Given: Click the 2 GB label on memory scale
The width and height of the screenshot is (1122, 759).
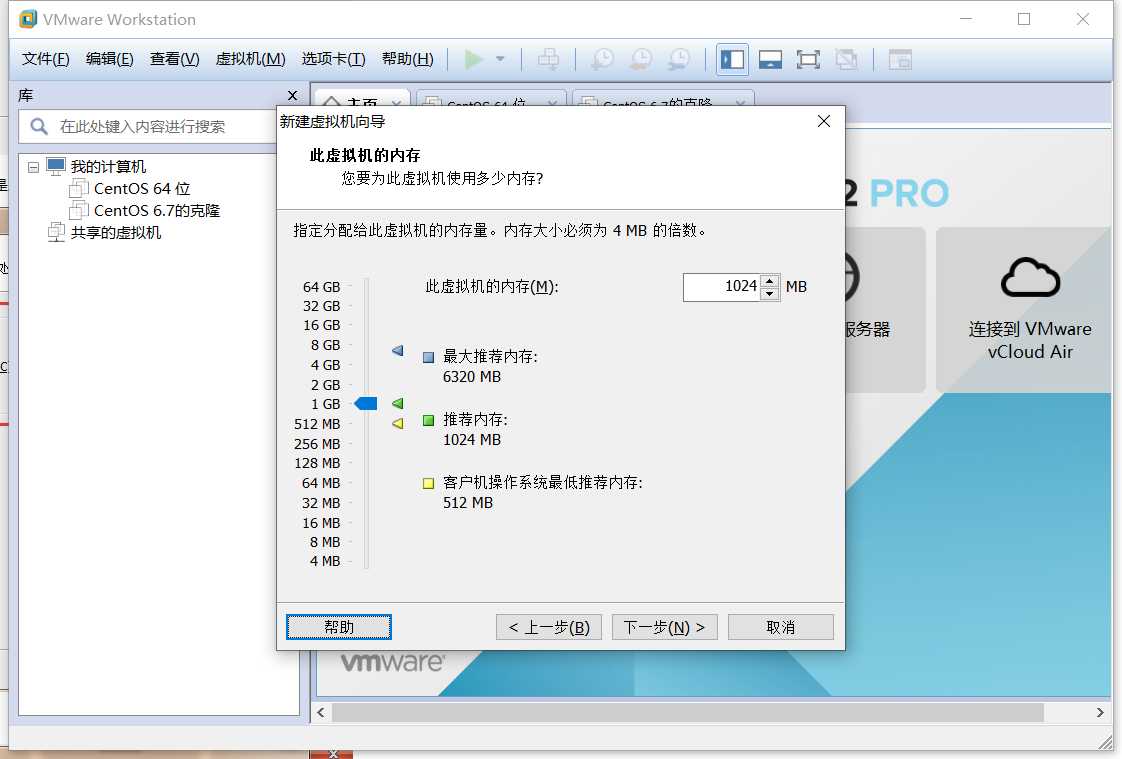Looking at the screenshot, I should [x=326, y=385].
